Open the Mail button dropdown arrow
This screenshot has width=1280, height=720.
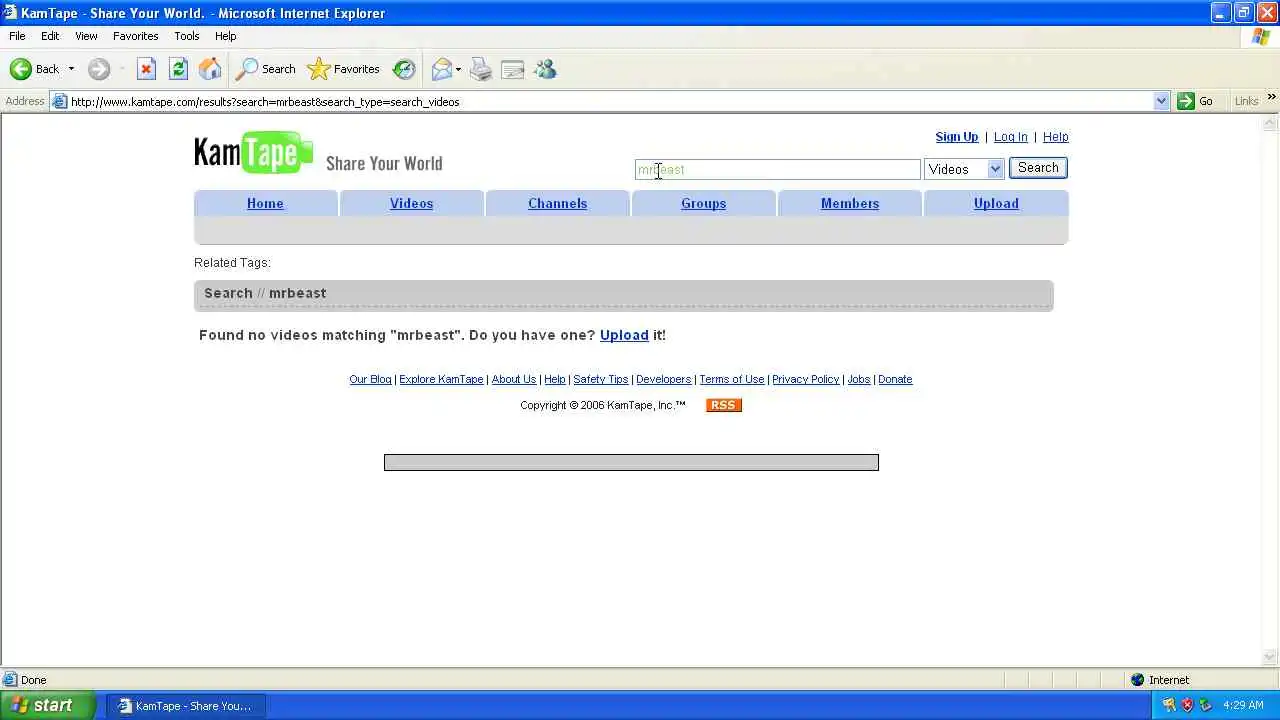pos(458,69)
